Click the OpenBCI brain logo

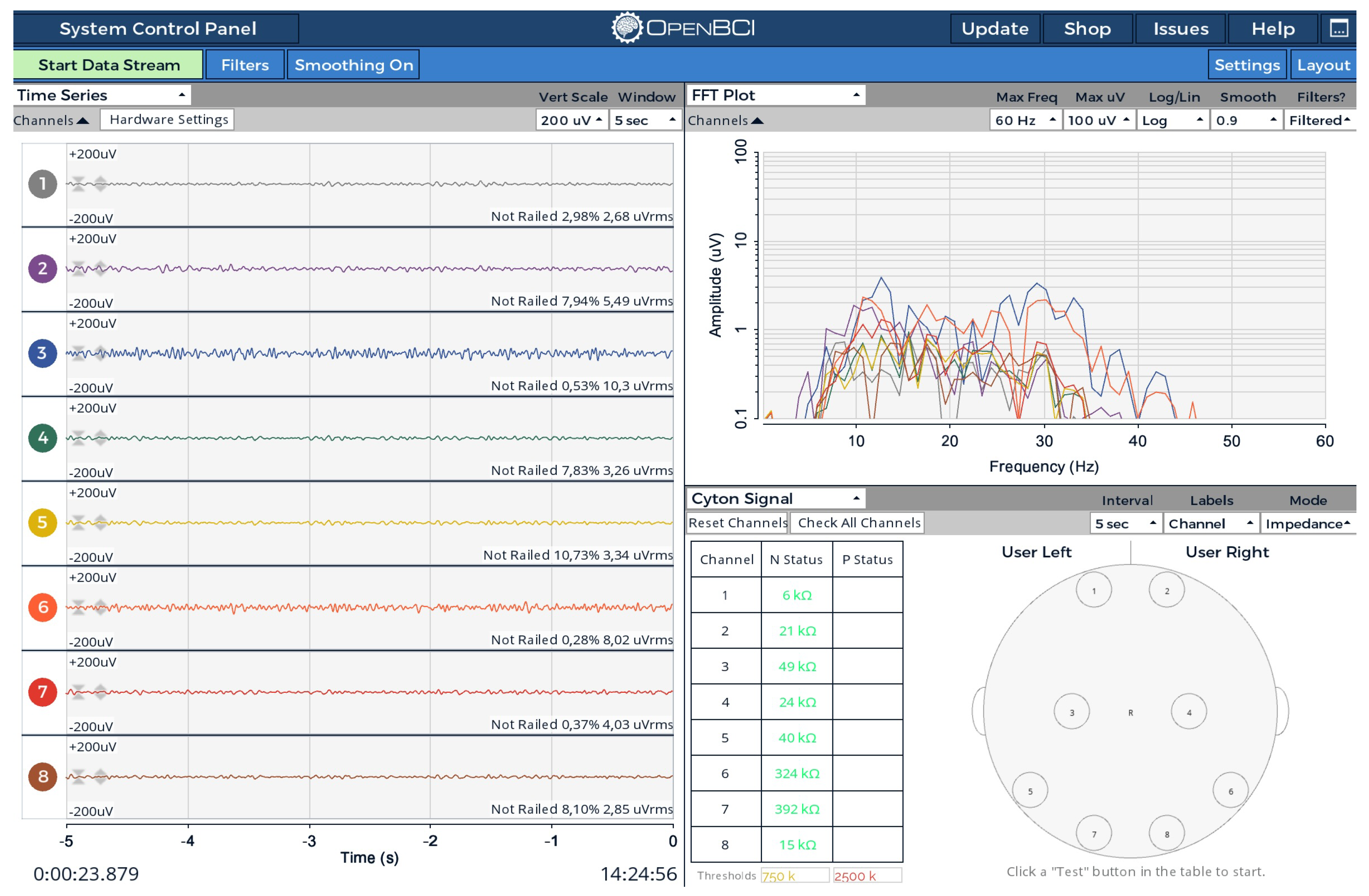627,28
